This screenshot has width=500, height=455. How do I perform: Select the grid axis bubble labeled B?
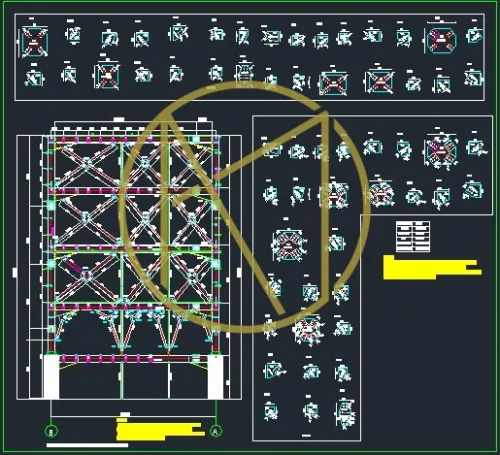(x=51, y=431)
